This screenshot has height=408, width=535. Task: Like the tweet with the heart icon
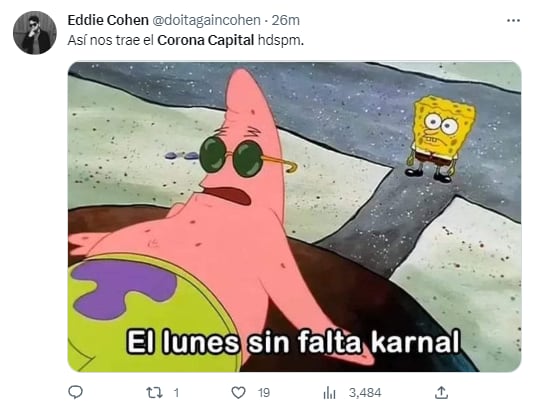click(238, 393)
